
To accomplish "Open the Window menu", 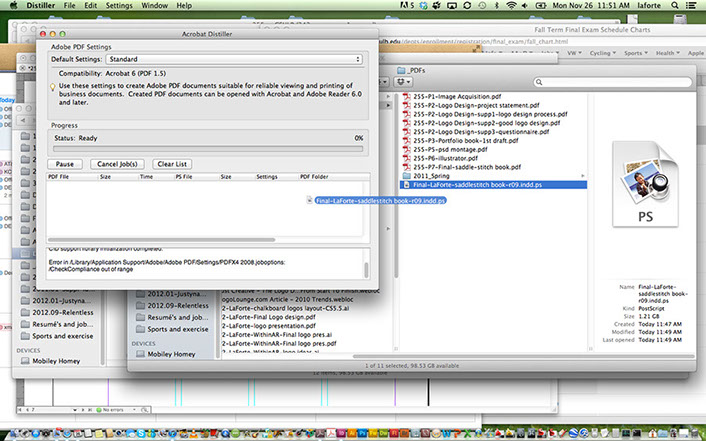I will pyautogui.click(x=154, y=5).
